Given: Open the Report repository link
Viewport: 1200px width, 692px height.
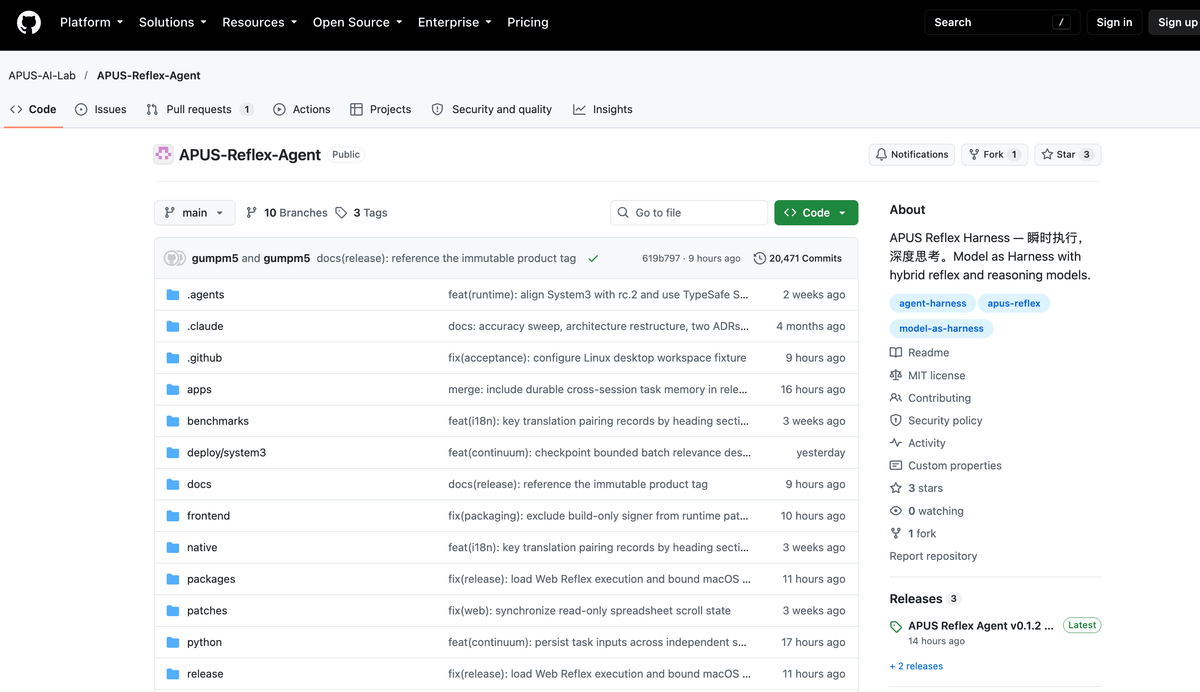Looking at the screenshot, I should 933,556.
